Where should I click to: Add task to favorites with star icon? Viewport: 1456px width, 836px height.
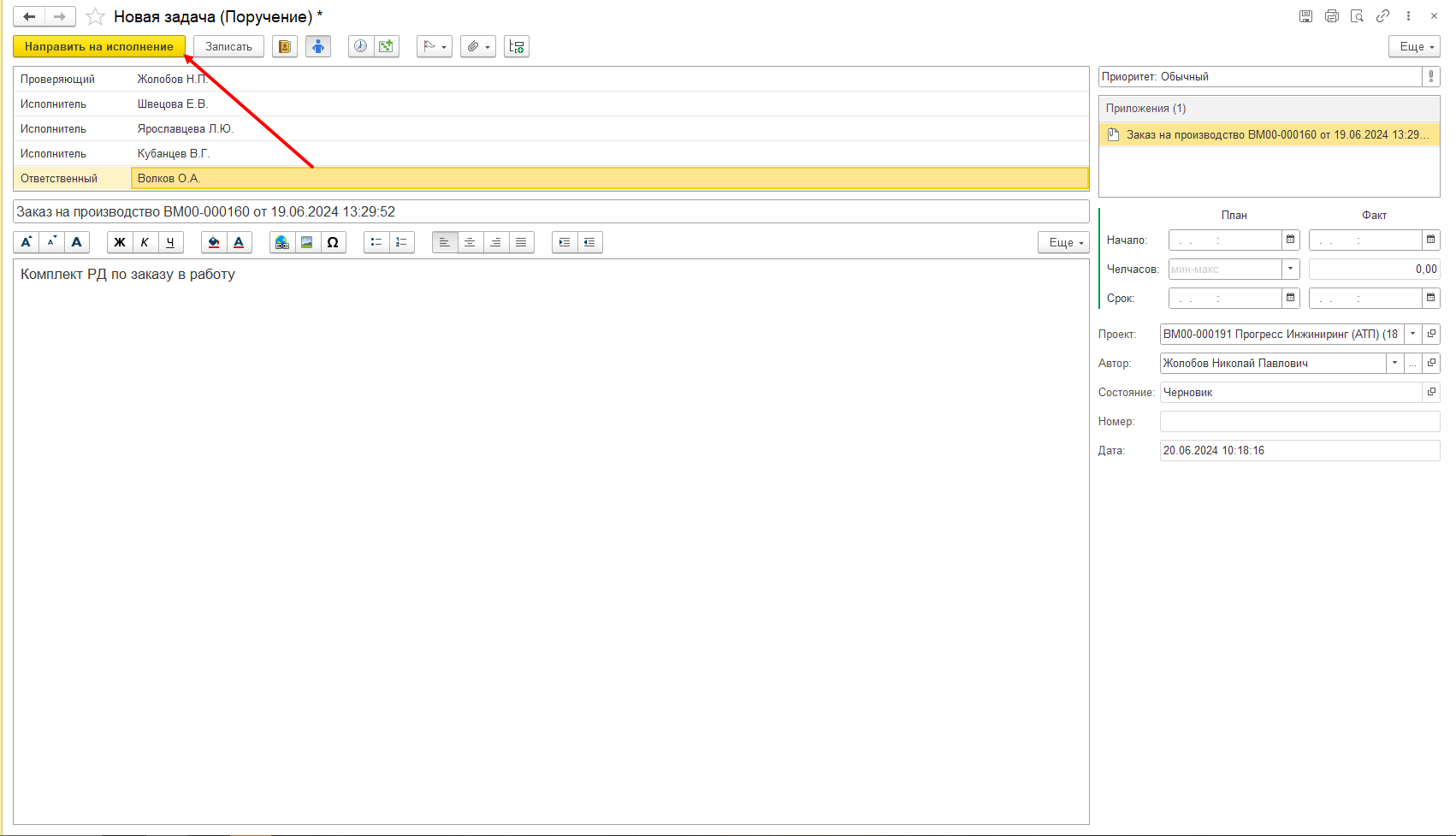(x=95, y=16)
